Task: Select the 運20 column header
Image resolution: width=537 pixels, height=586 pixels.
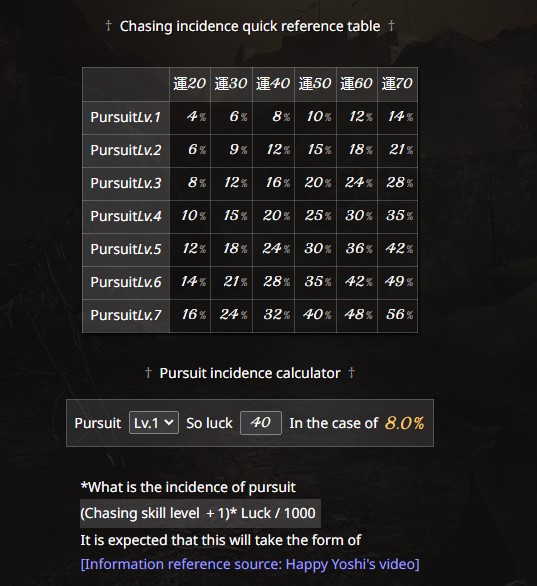Action: (190, 84)
